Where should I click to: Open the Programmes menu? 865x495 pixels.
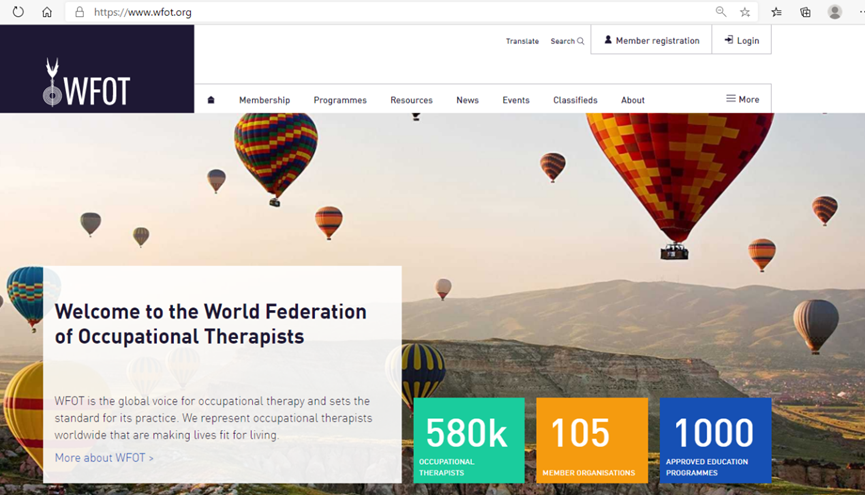coord(340,100)
